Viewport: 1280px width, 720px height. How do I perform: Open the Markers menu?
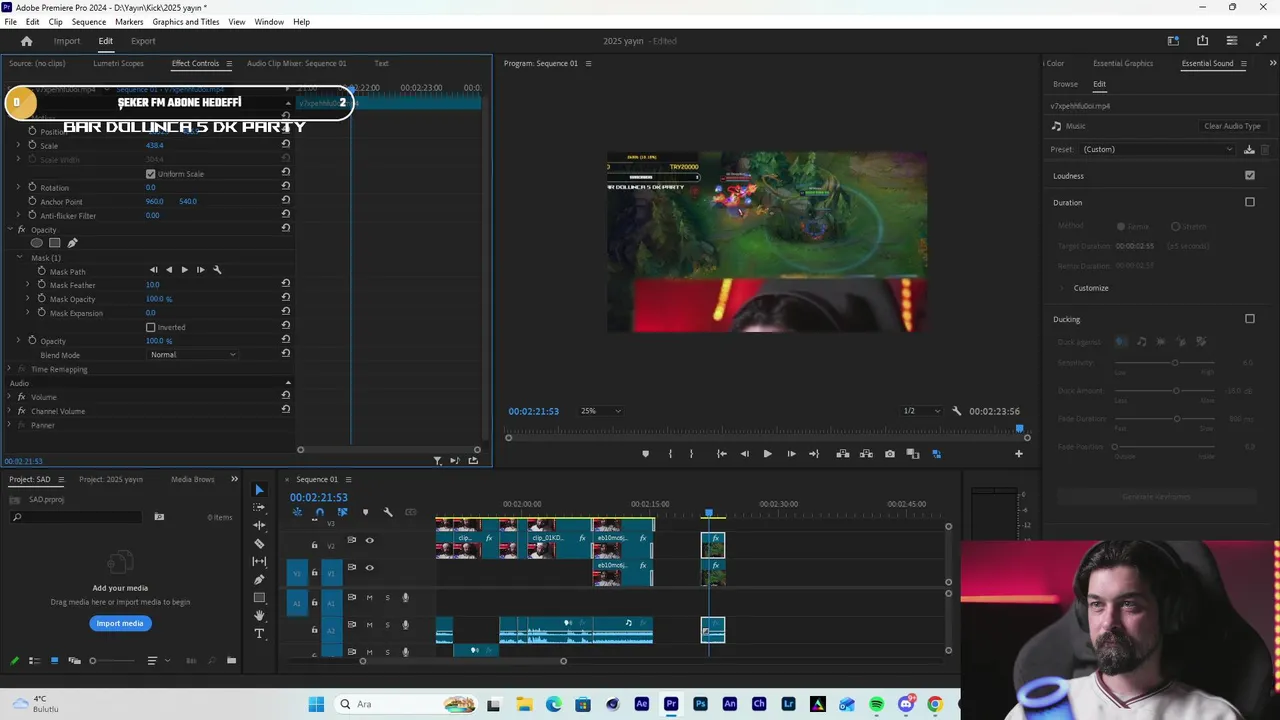tap(129, 22)
